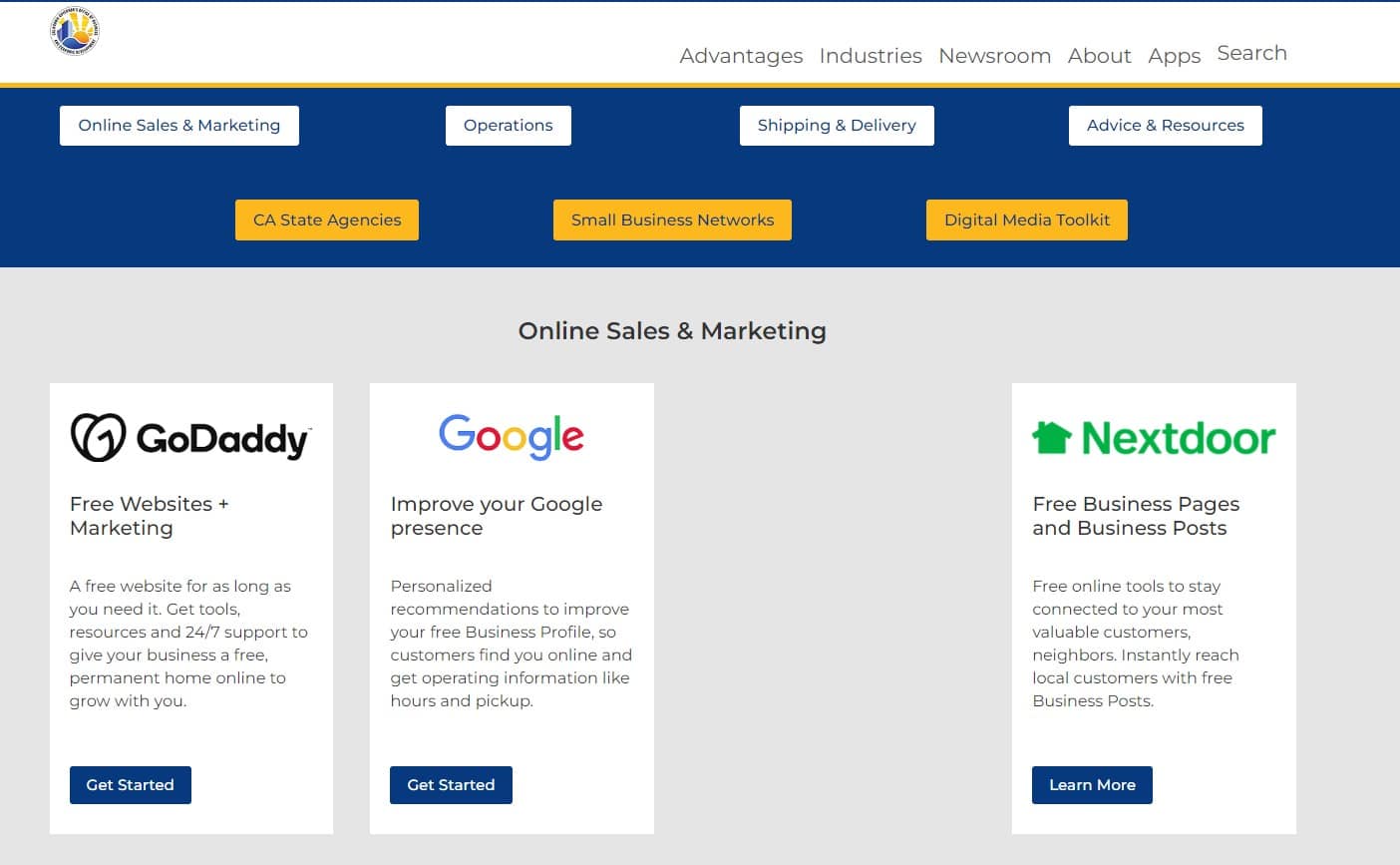
Task: Click the GoDaddy logo image
Action: 191,438
